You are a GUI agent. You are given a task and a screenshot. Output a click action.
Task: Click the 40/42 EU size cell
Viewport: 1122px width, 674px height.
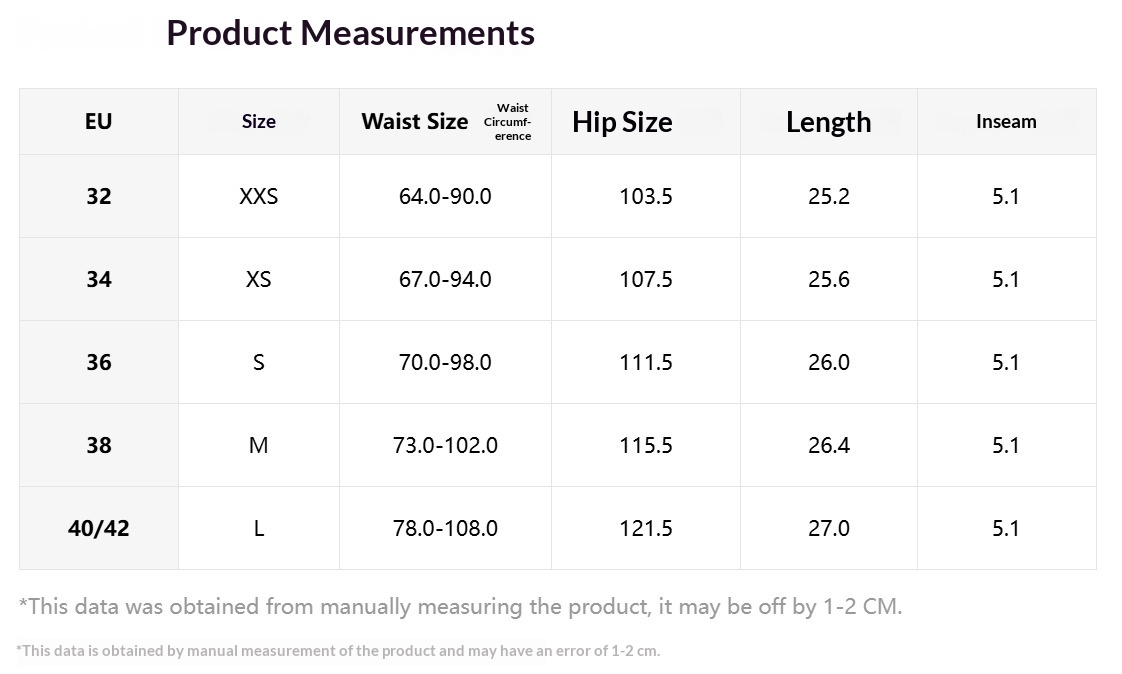pyautogui.click(x=99, y=528)
